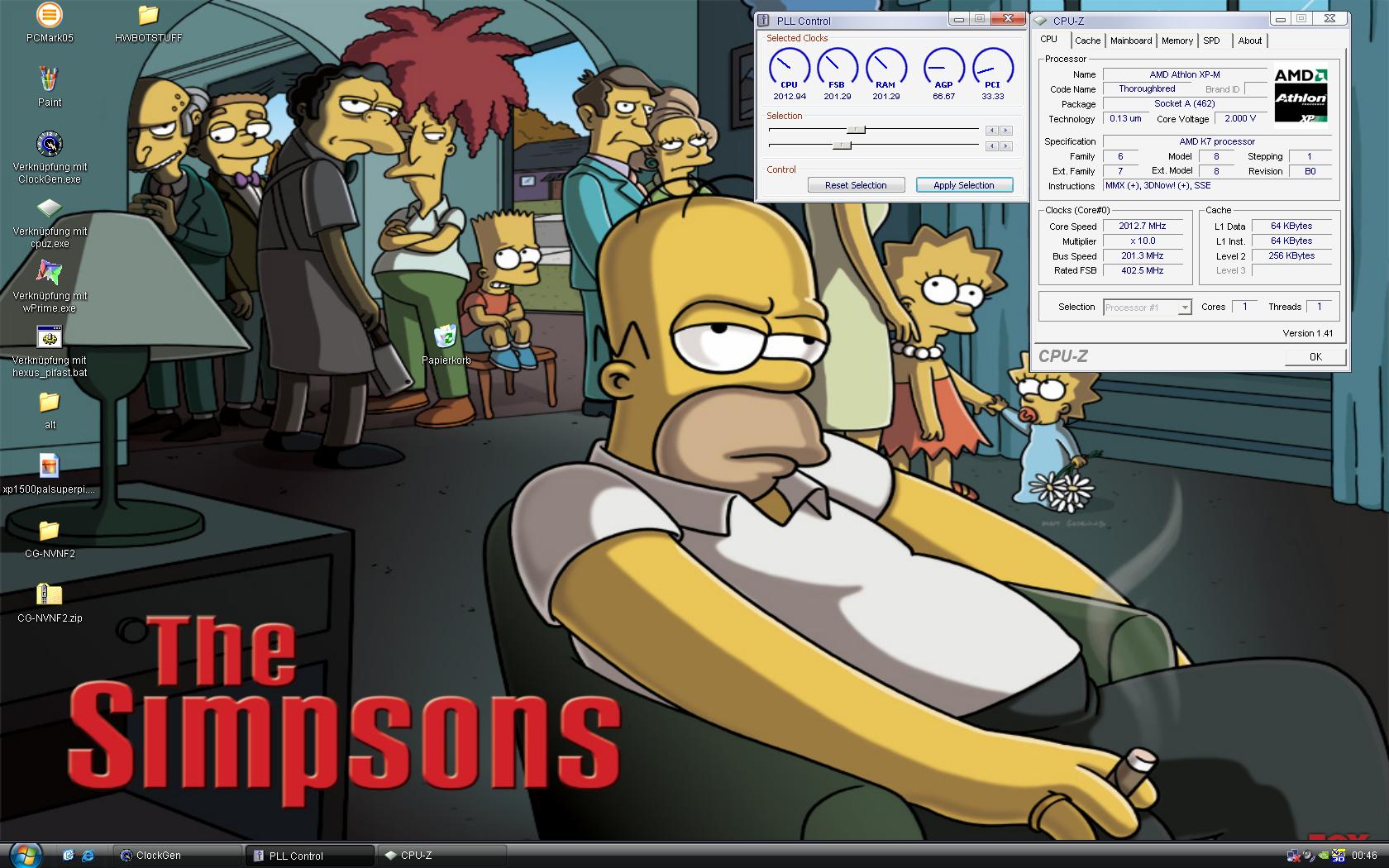Viewport: 1389px width, 868px height.
Task: Click the Name field AMD Athlon XP-M
Action: point(1185,74)
